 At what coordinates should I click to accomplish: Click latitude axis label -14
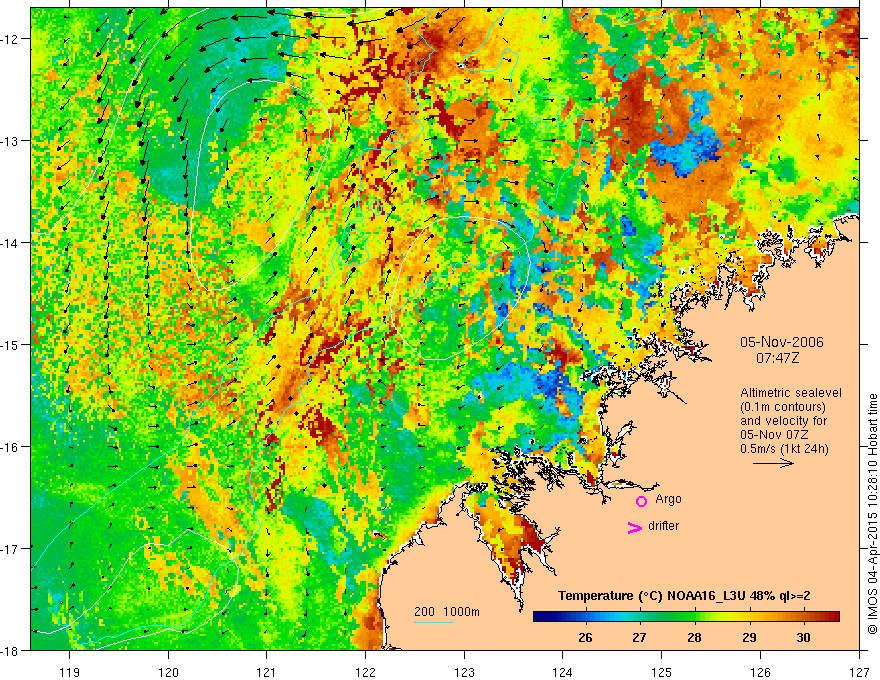point(11,243)
